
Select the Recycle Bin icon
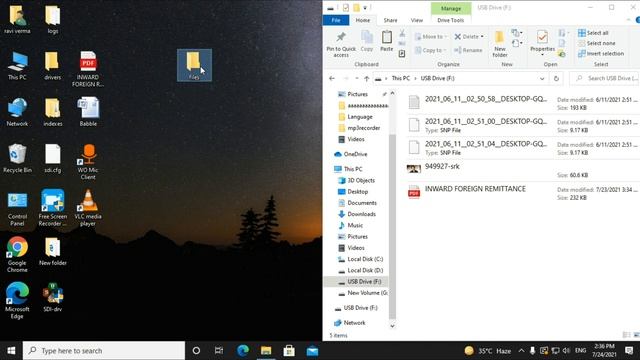pyautogui.click(x=17, y=159)
